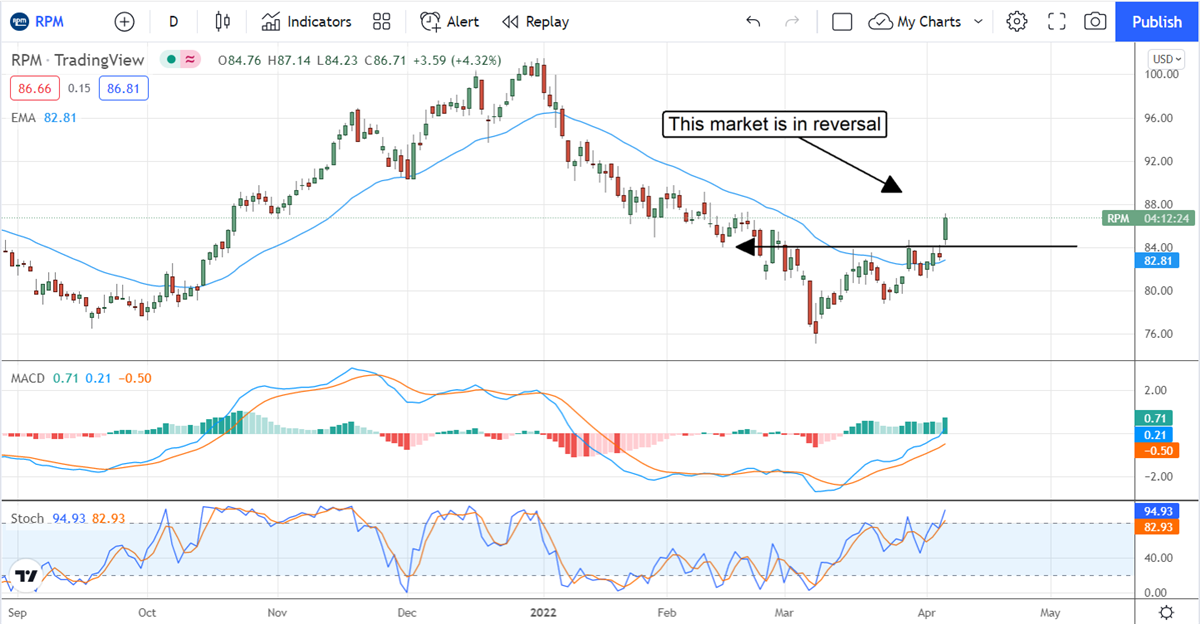Image resolution: width=1200 pixels, height=624 pixels.
Task: Open chart settings gear
Action: (1017, 21)
